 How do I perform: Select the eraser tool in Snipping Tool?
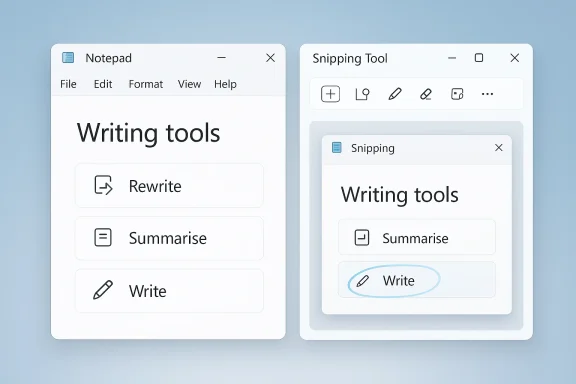[x=426, y=94]
